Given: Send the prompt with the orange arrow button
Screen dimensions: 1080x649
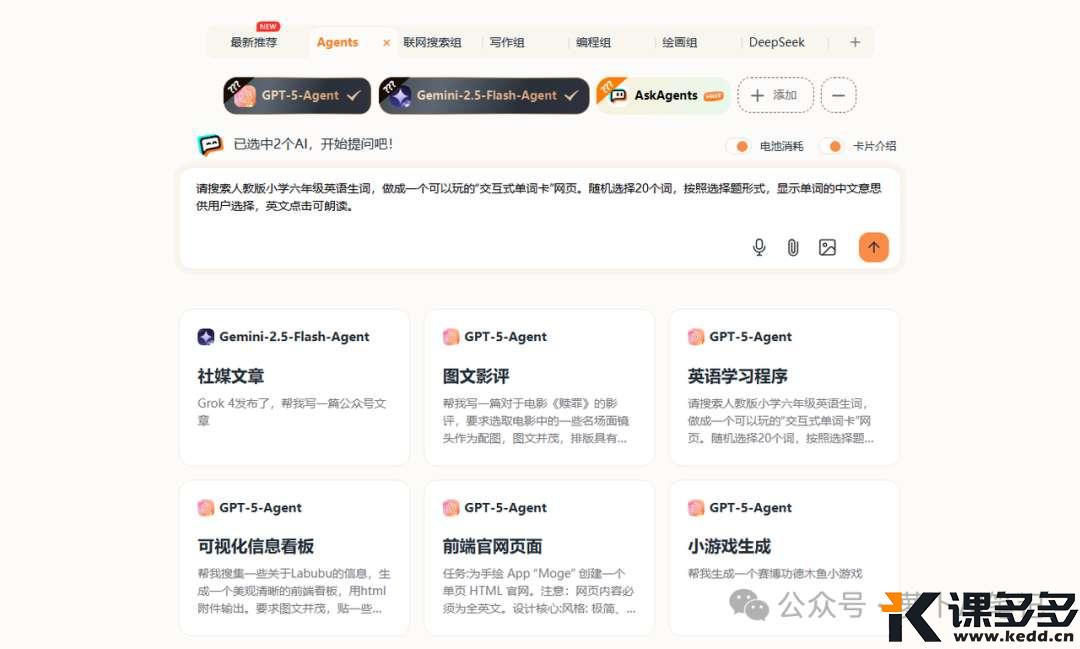Looking at the screenshot, I should tap(873, 247).
